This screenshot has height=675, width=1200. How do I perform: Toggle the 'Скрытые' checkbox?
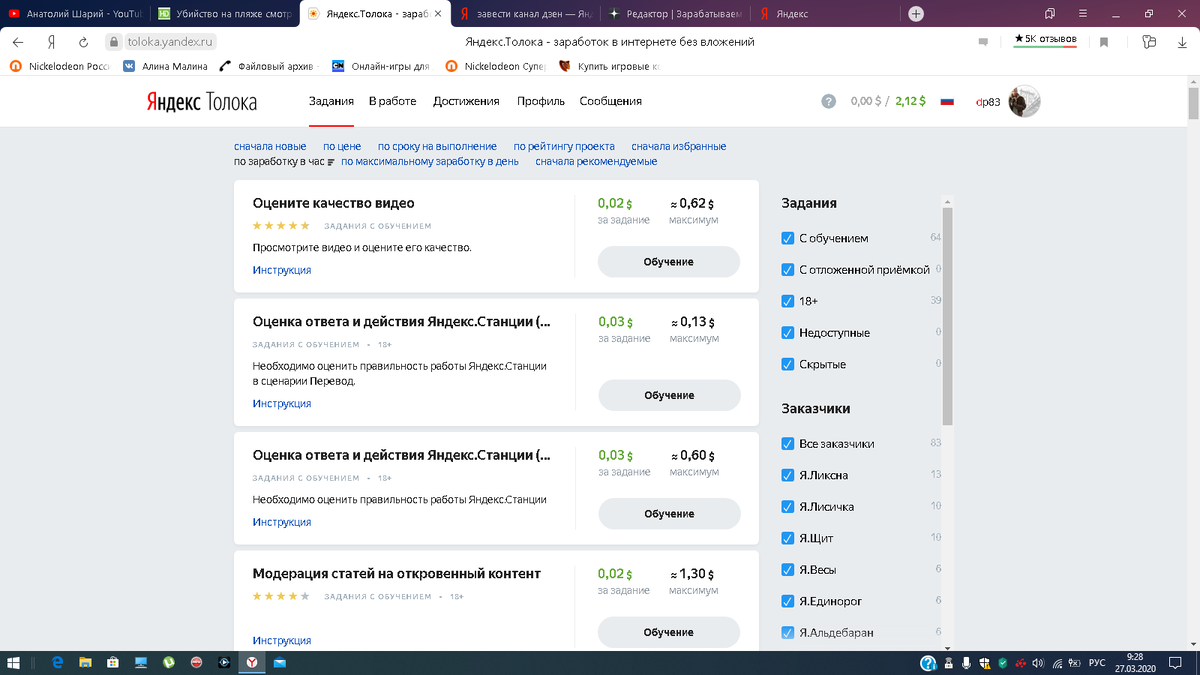788,364
